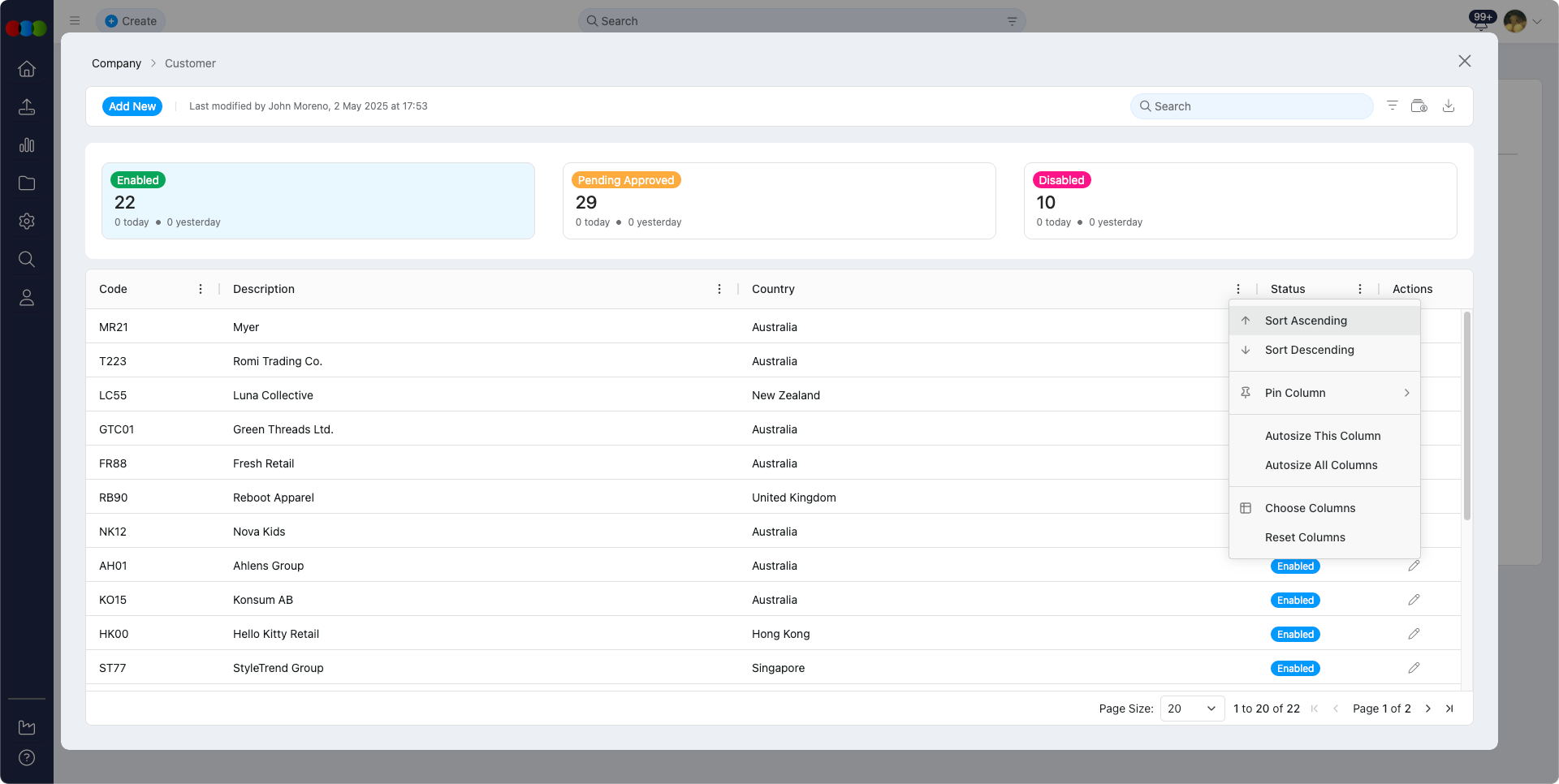This screenshot has height=784, width=1559.
Task: Expand the Pin Column submenu
Action: [1324, 393]
